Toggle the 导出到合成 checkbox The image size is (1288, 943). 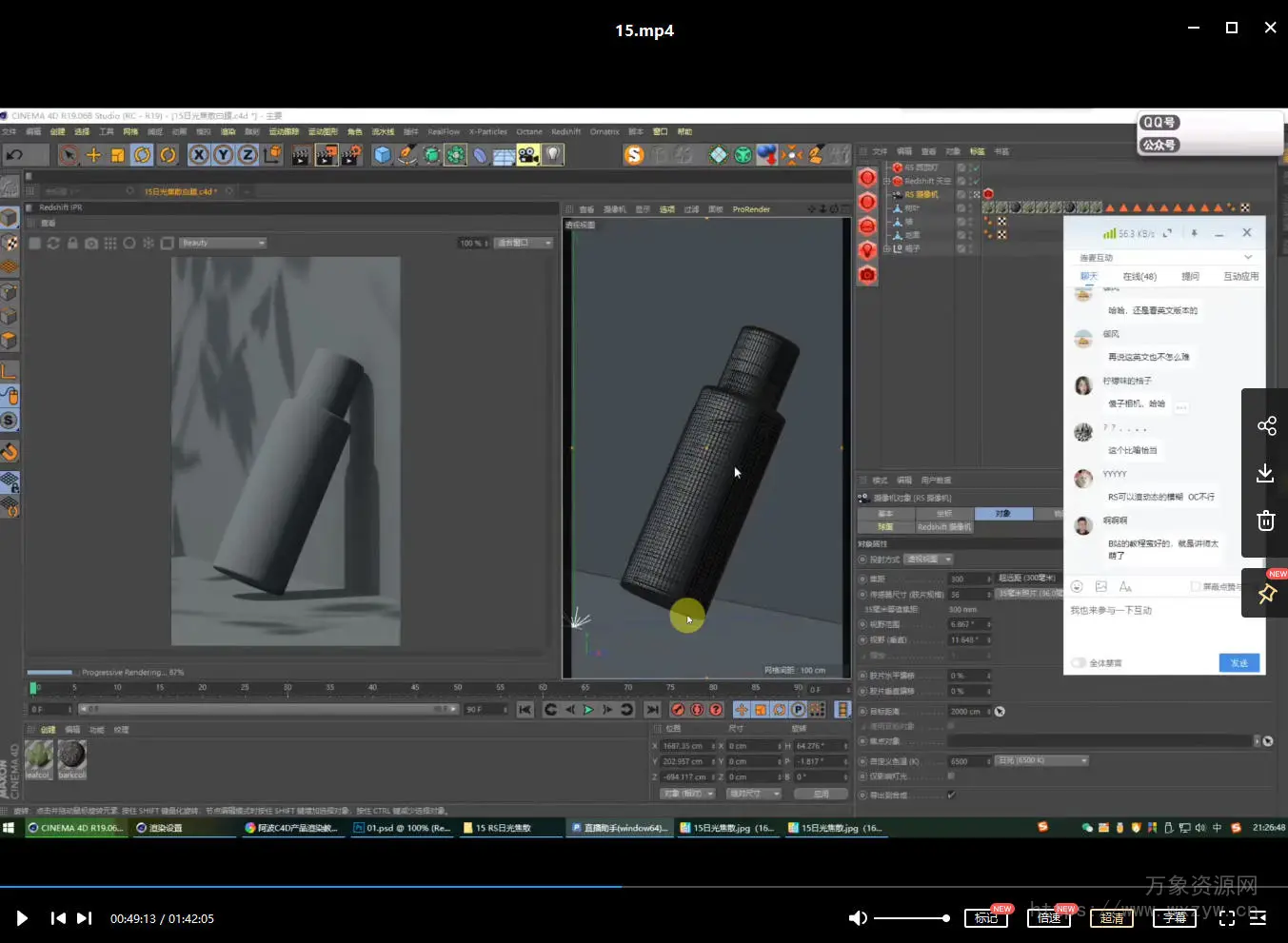coord(951,795)
